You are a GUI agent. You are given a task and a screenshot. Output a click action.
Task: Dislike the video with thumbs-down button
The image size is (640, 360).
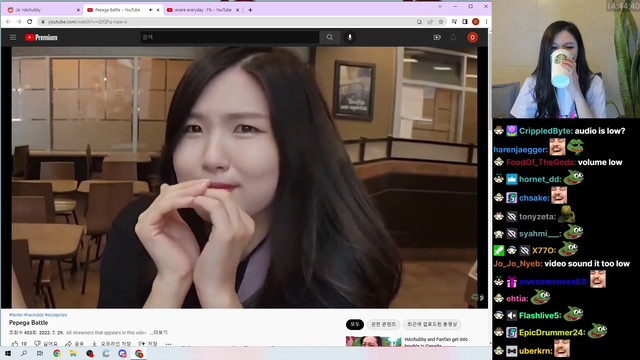(x=46, y=344)
